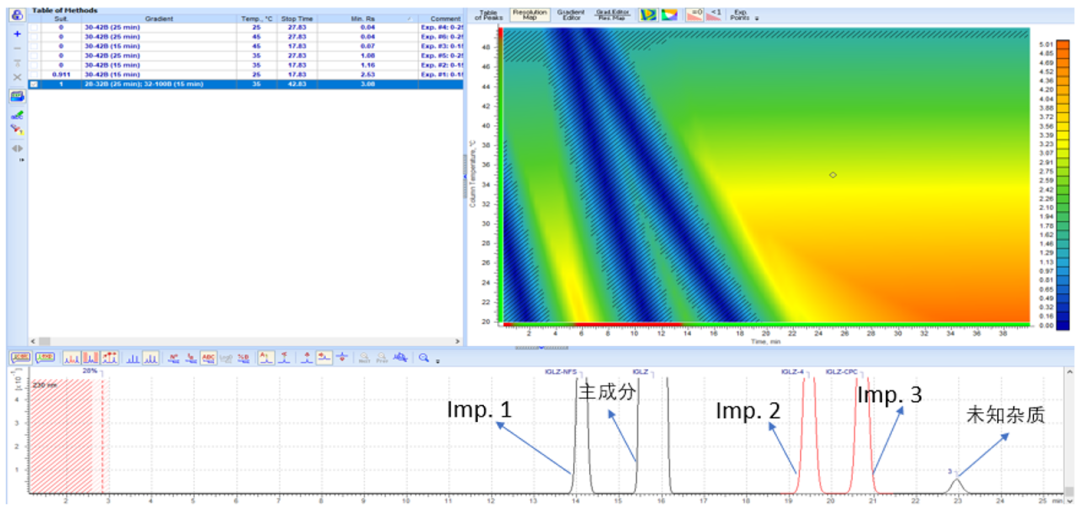
Task: Click the %B label icon in chromatogram toolbar
Action: point(244,358)
